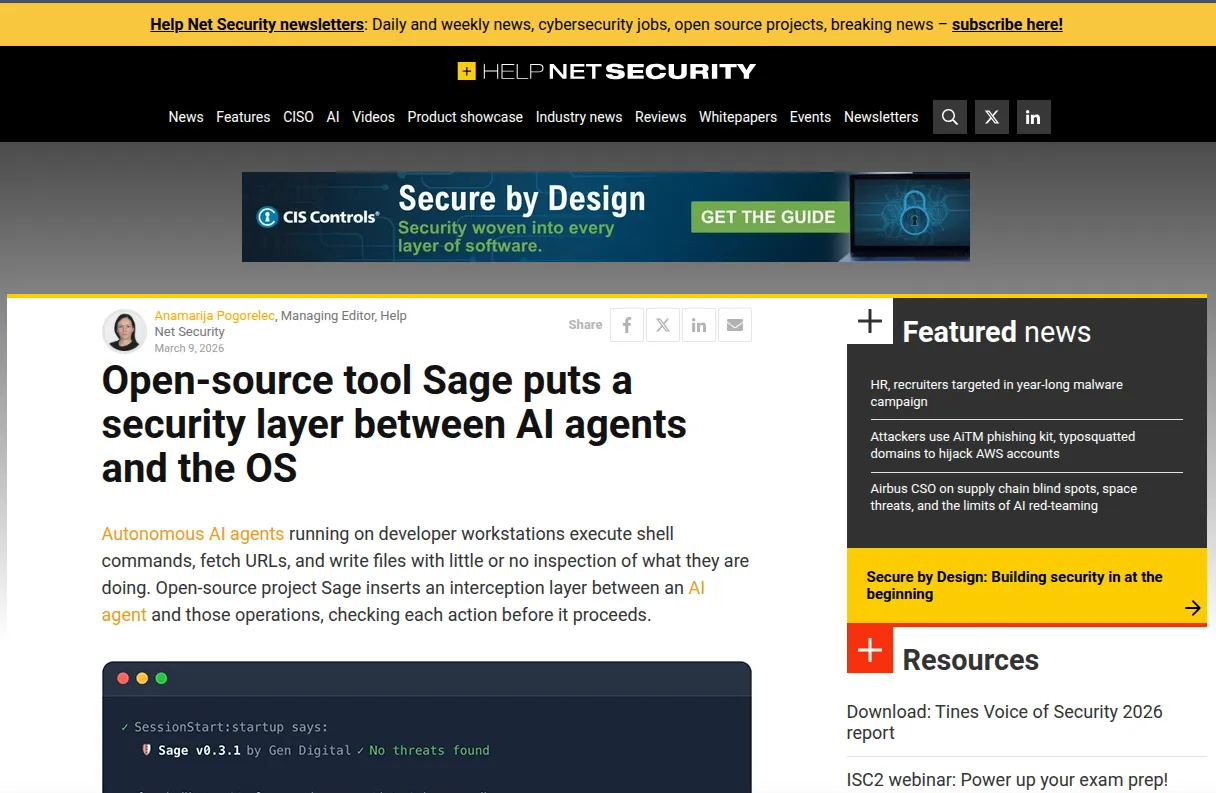1216x793 pixels.
Task: Click the GET THE GUIDE banner button
Action: 768,217
